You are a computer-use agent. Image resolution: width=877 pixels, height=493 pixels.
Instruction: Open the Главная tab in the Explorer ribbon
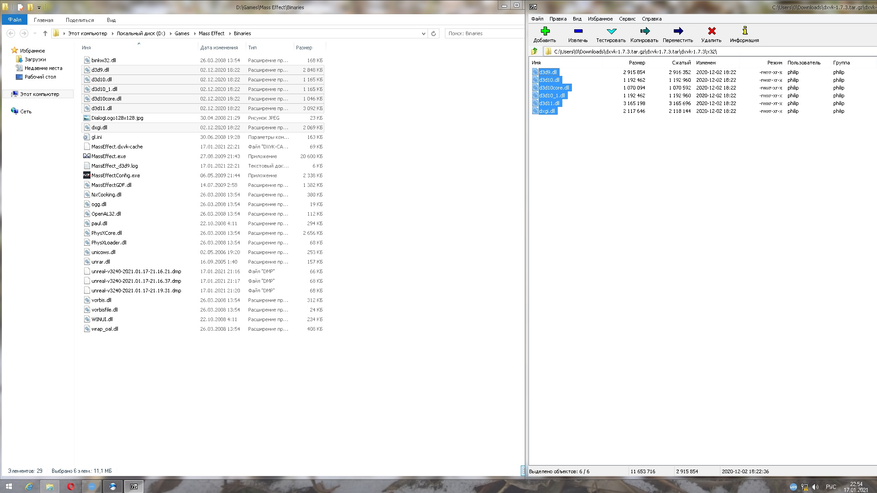(x=43, y=20)
